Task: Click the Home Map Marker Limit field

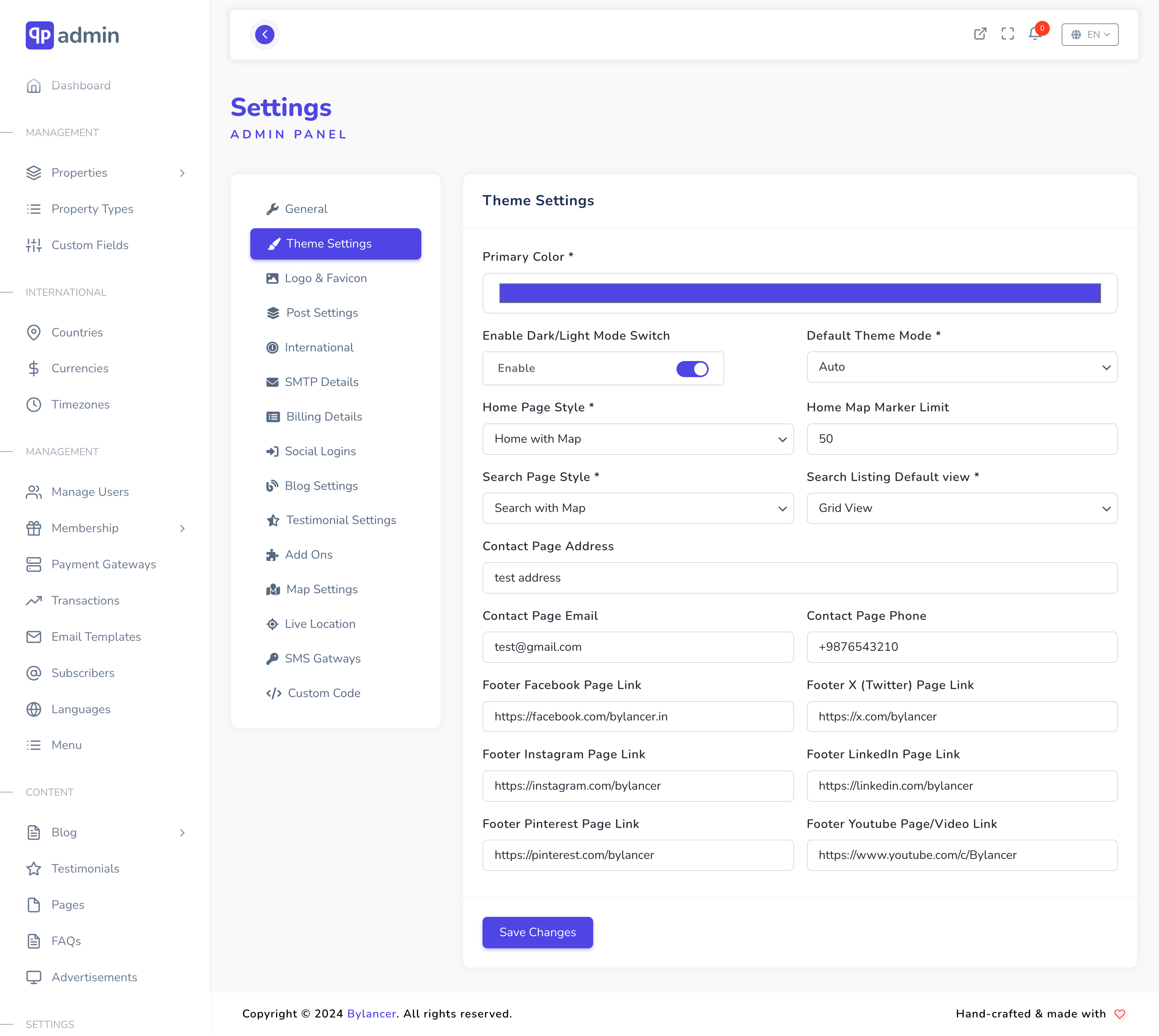Action: (x=961, y=439)
